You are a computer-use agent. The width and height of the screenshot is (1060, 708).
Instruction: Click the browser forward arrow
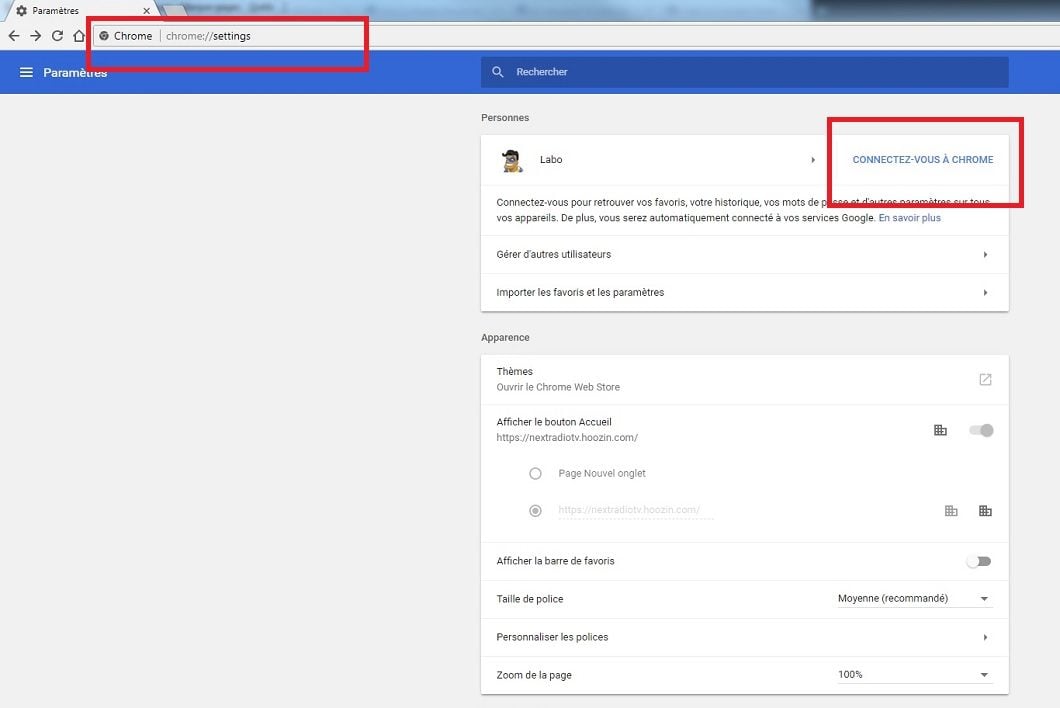point(36,36)
